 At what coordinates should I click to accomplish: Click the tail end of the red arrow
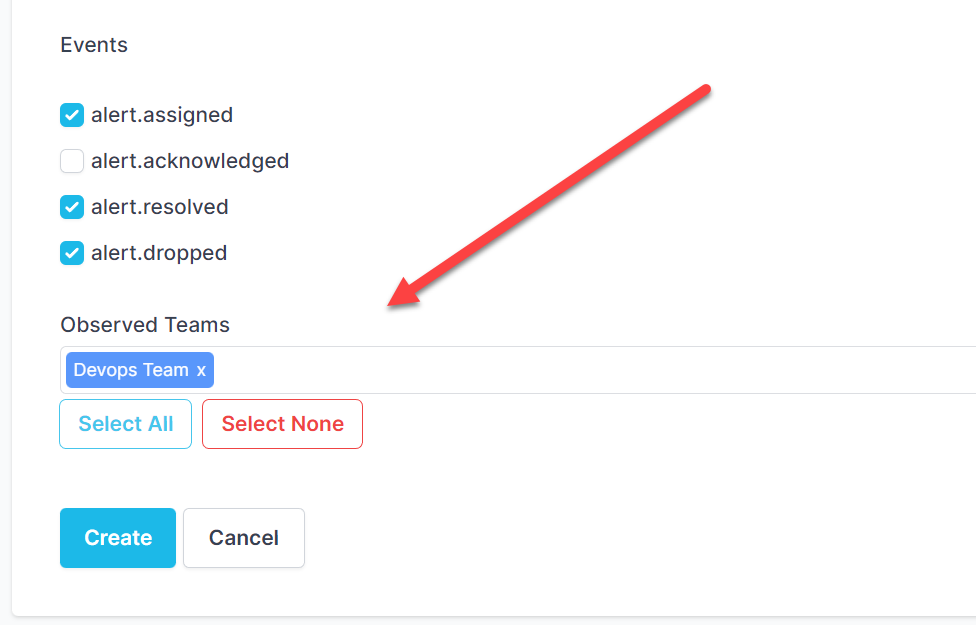click(x=706, y=90)
